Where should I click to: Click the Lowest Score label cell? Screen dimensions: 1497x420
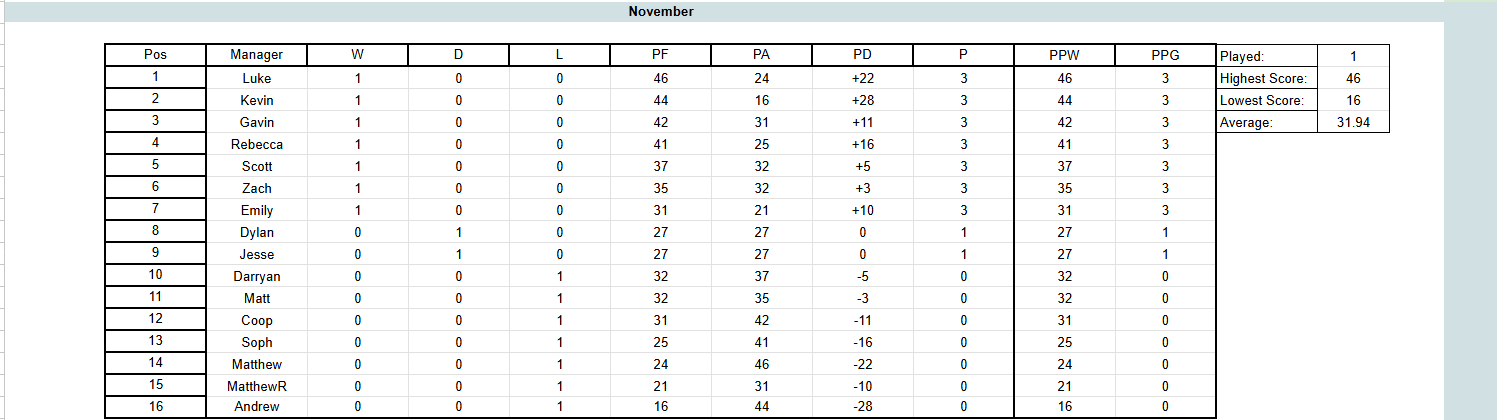pyautogui.click(x=1267, y=100)
